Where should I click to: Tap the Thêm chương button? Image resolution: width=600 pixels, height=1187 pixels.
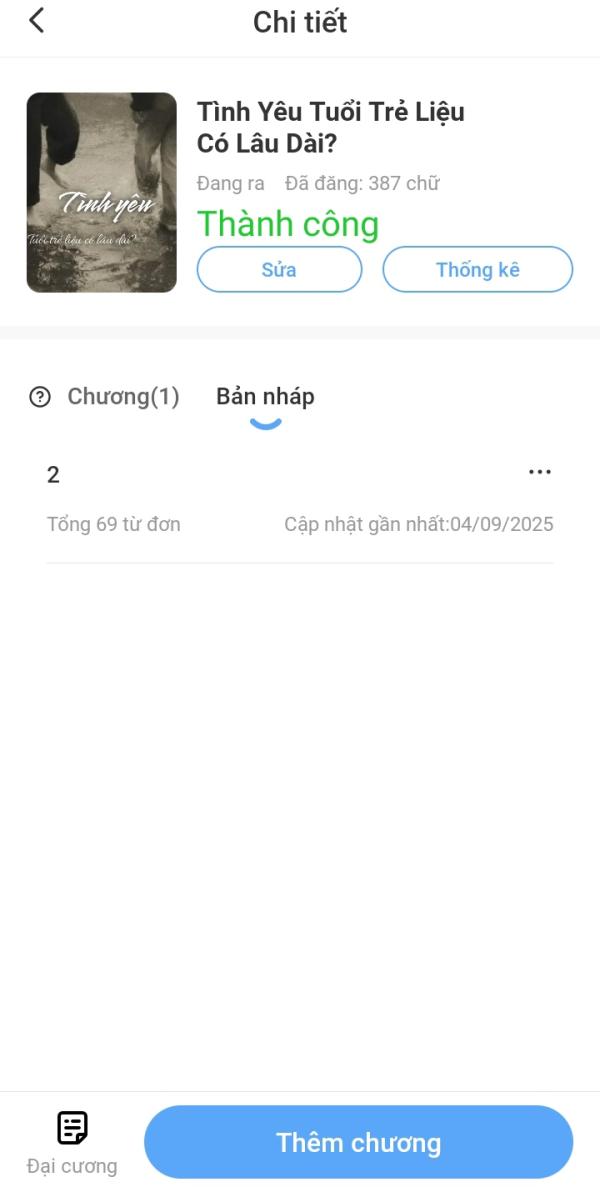coord(359,1142)
